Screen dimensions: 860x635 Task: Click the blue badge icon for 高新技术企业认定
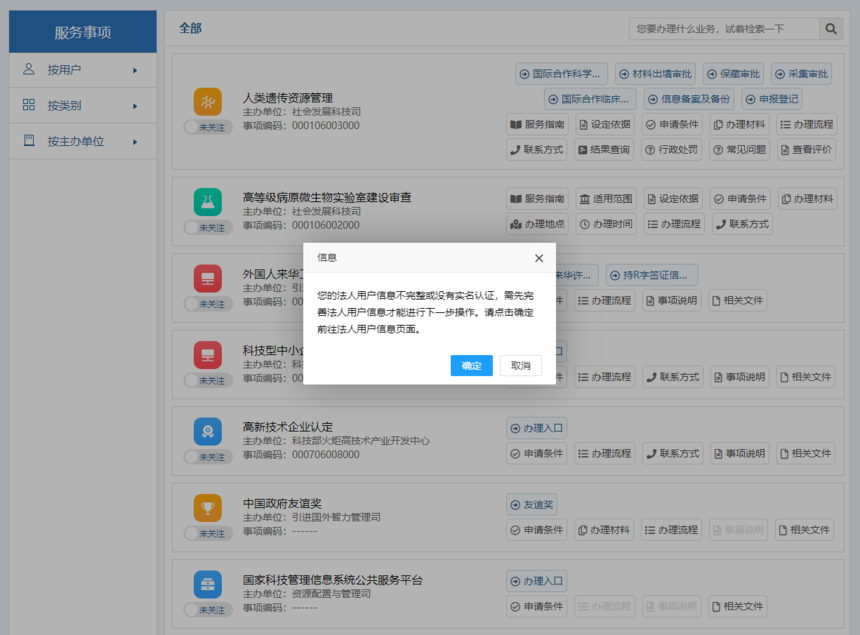(x=208, y=432)
